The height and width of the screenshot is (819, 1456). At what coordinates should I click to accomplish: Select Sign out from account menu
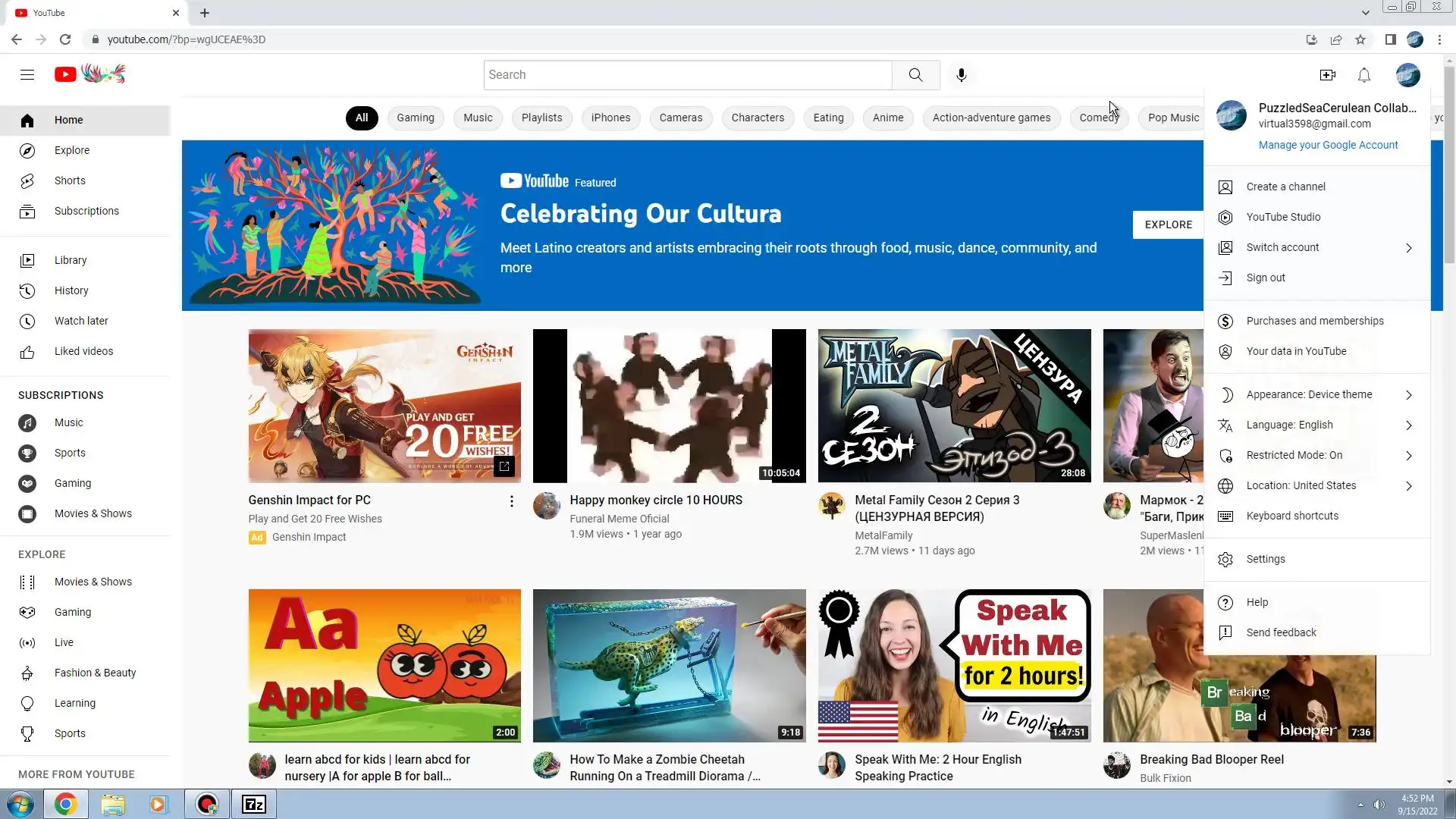point(1266,278)
